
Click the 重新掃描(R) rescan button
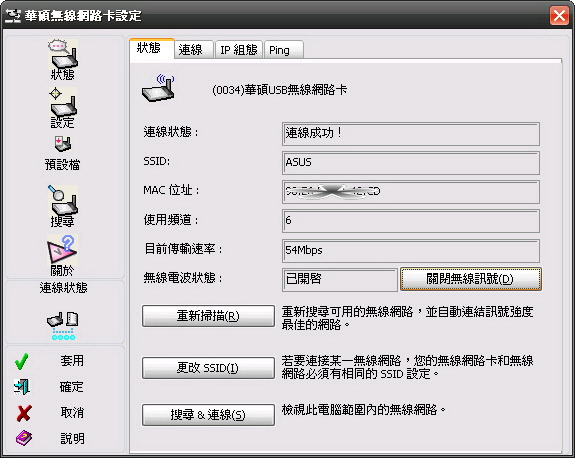click(208, 316)
